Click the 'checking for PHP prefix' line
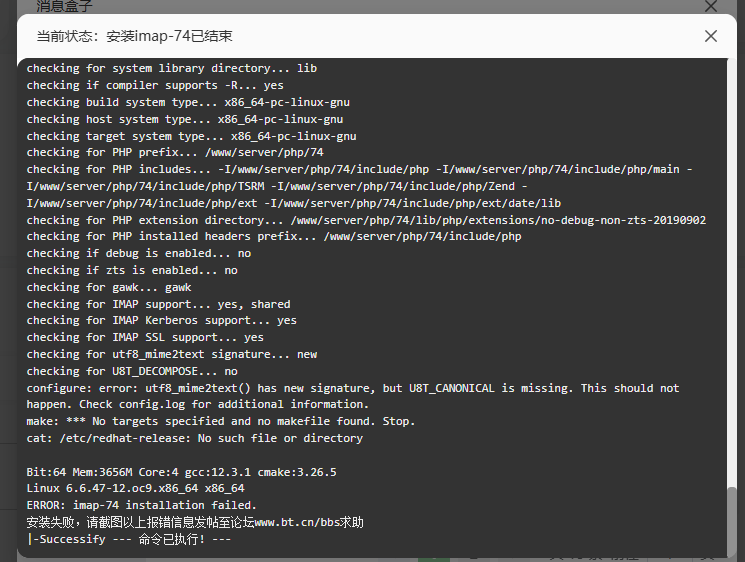This screenshot has height=562, width=745. (175, 152)
